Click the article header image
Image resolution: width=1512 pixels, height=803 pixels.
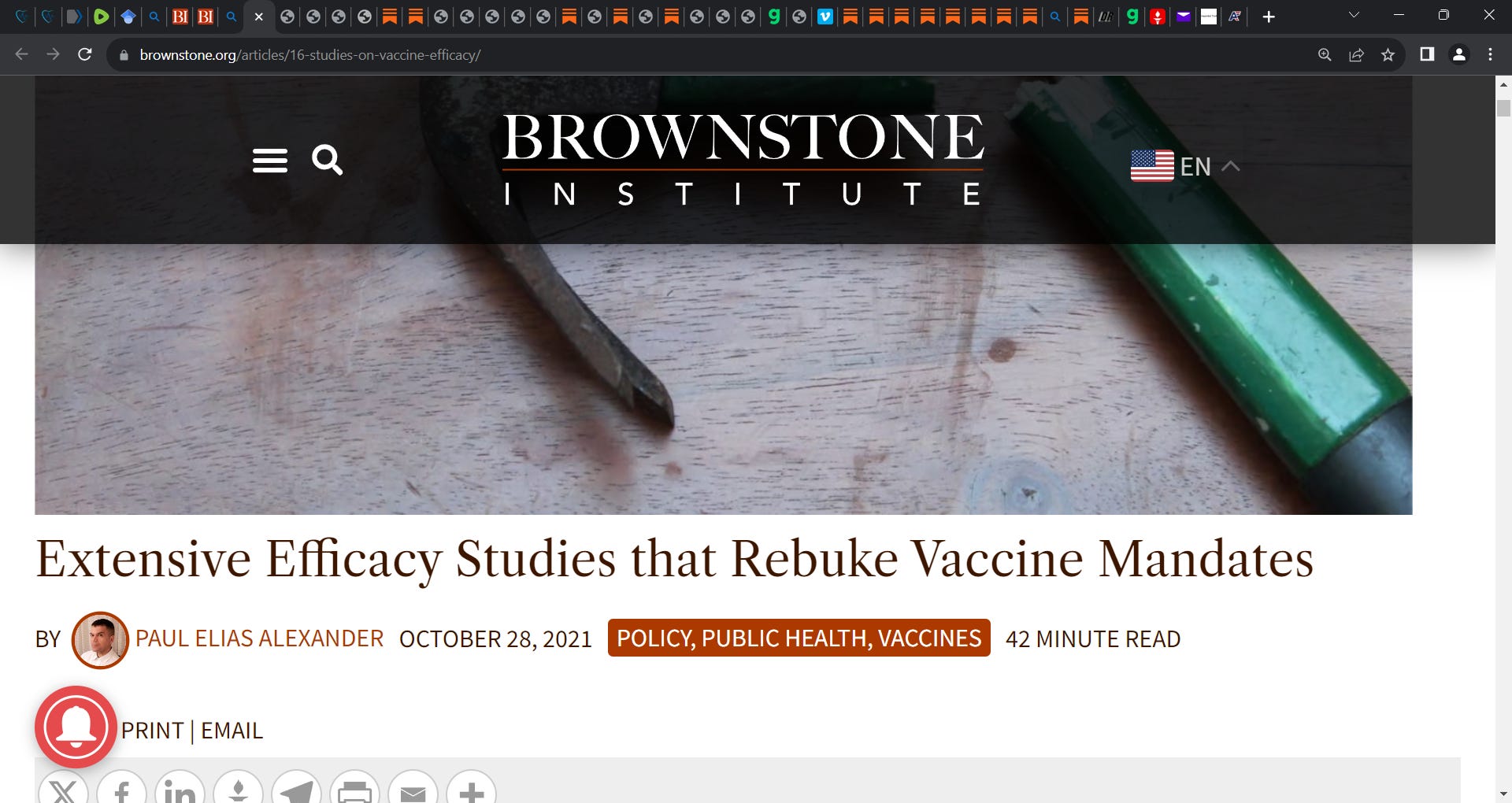coord(723,378)
